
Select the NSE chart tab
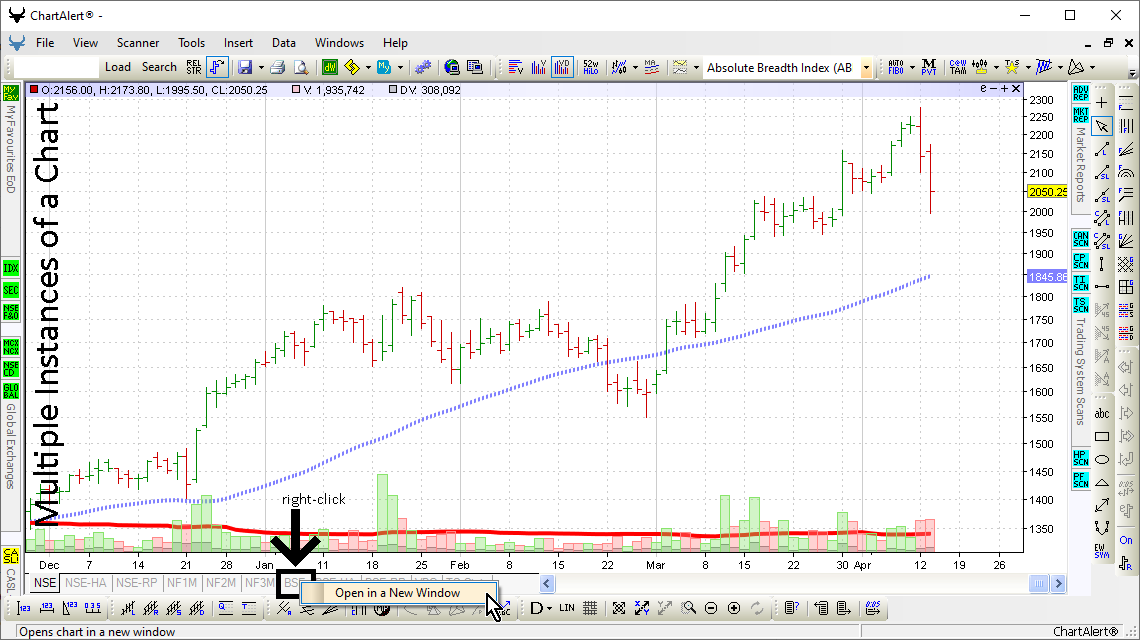[x=45, y=583]
